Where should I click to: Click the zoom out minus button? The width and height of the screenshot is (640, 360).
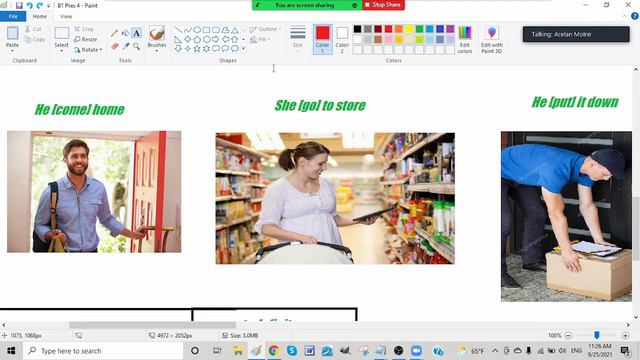pos(568,336)
